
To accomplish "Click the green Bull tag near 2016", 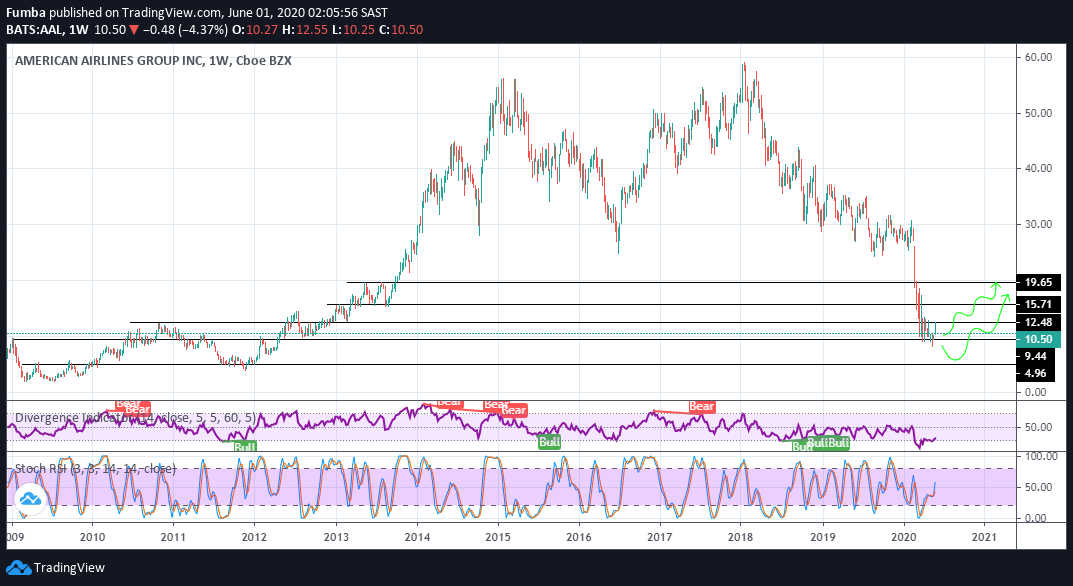I will (550, 442).
